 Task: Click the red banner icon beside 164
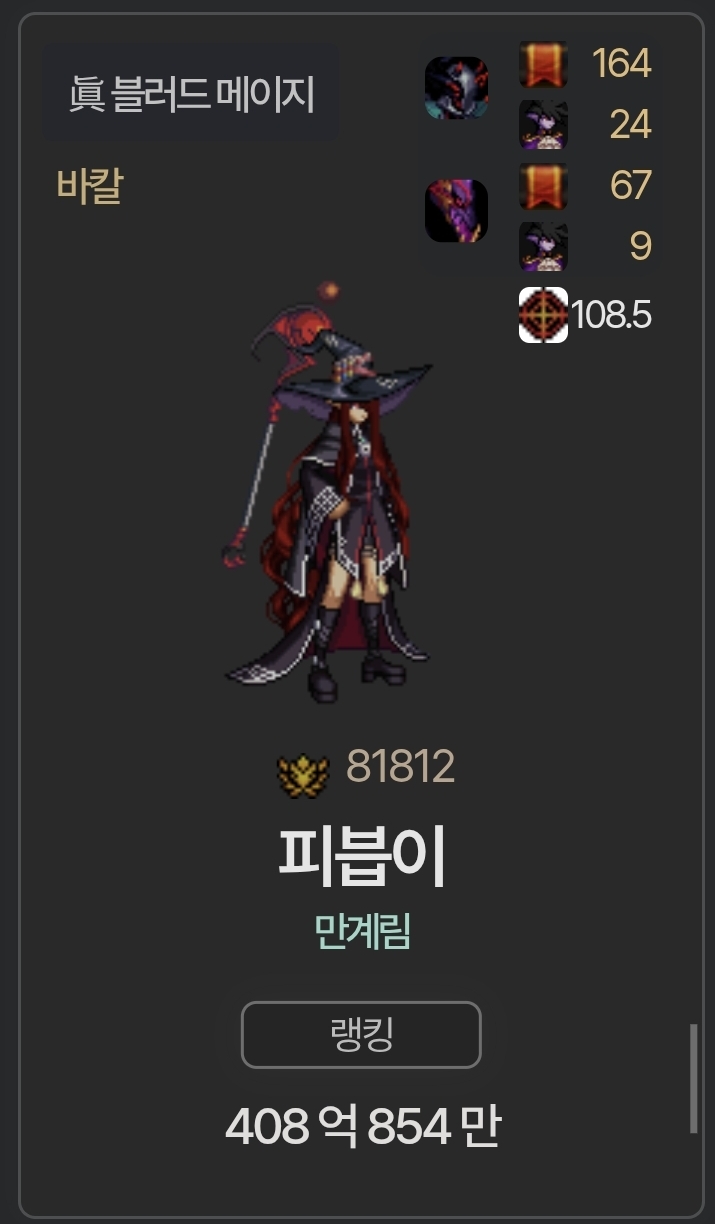pos(543,64)
